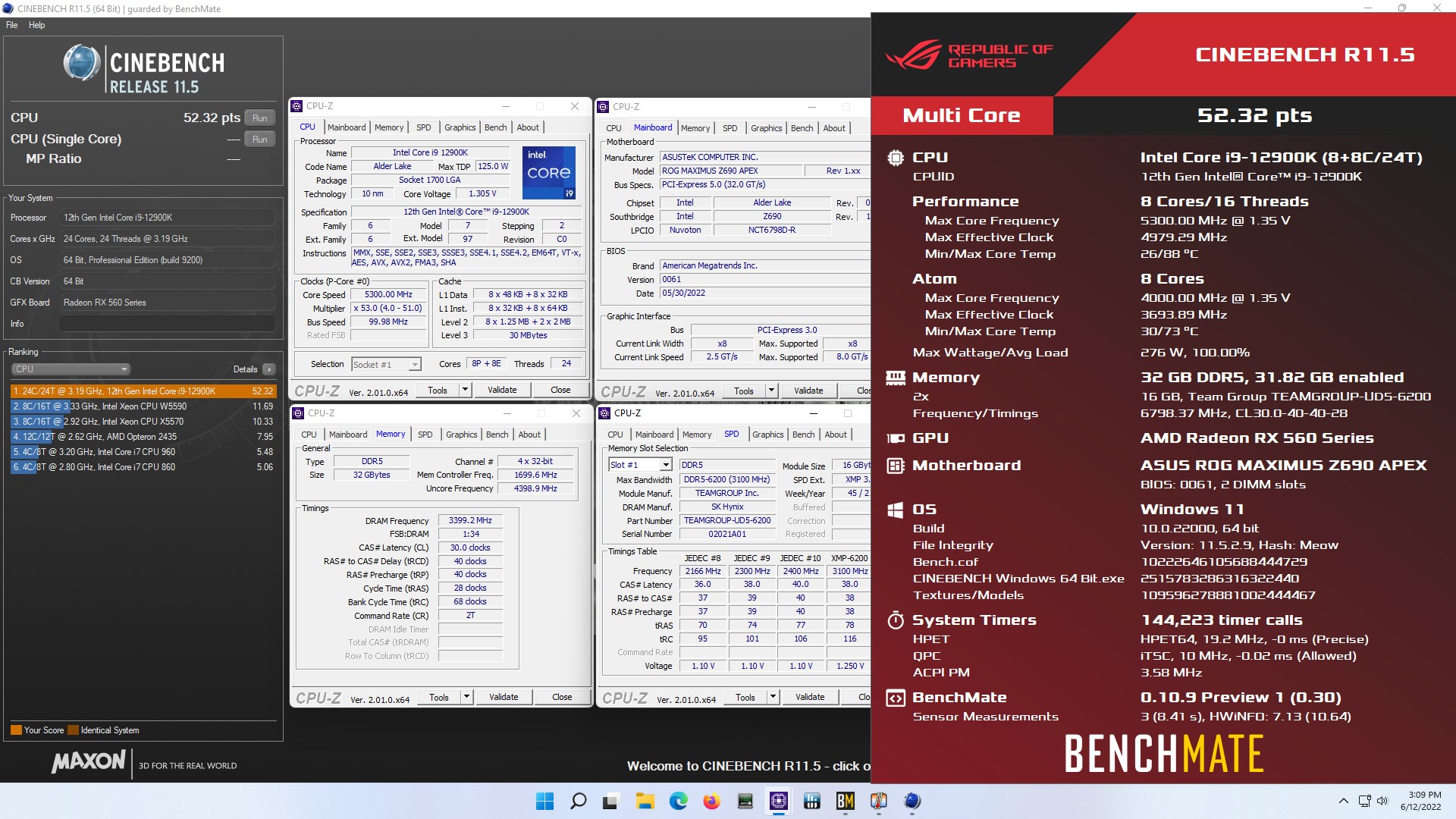The height and width of the screenshot is (819, 1456).
Task: Toggle the ranking Details arrow
Action: (x=268, y=369)
